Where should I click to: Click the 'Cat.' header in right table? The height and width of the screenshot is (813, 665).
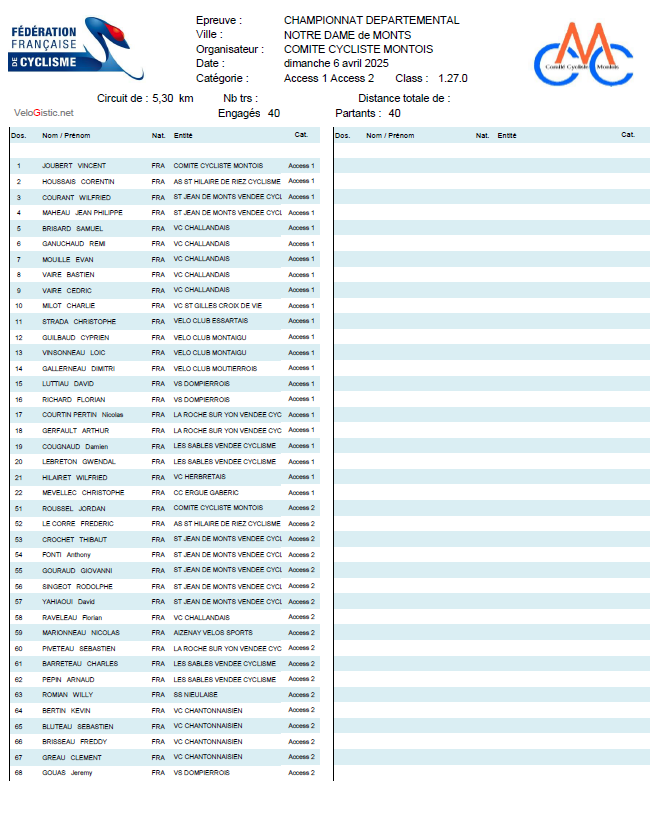pyautogui.click(x=628, y=135)
